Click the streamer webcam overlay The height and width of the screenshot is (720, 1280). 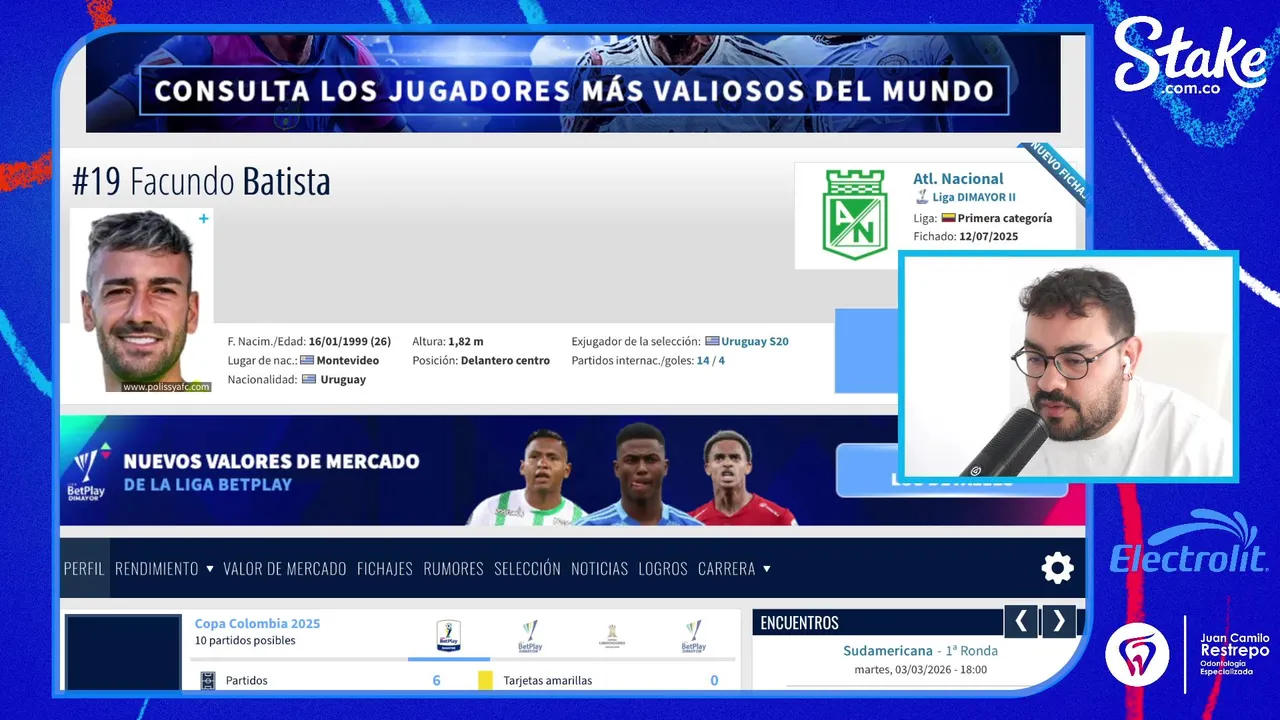coord(1069,366)
